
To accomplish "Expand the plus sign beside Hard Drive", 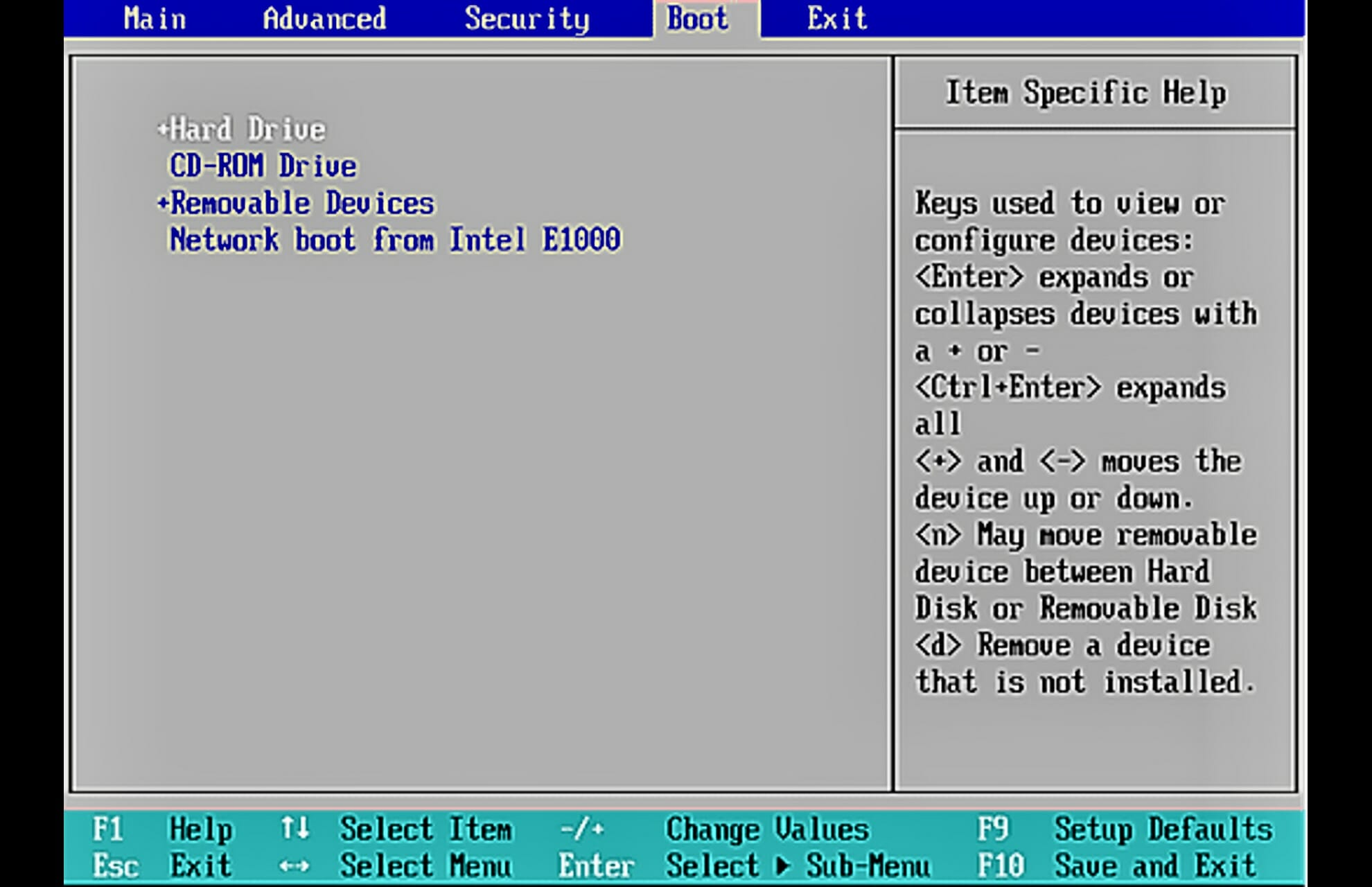I will point(163,129).
